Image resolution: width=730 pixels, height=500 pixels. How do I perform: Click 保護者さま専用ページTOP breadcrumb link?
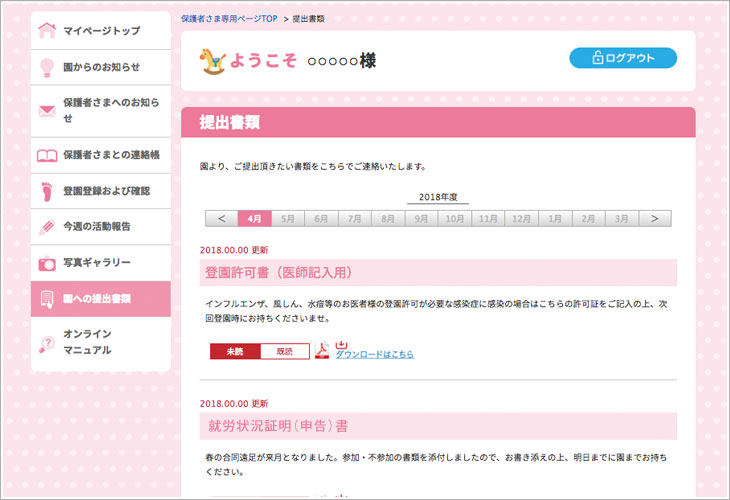point(229,19)
